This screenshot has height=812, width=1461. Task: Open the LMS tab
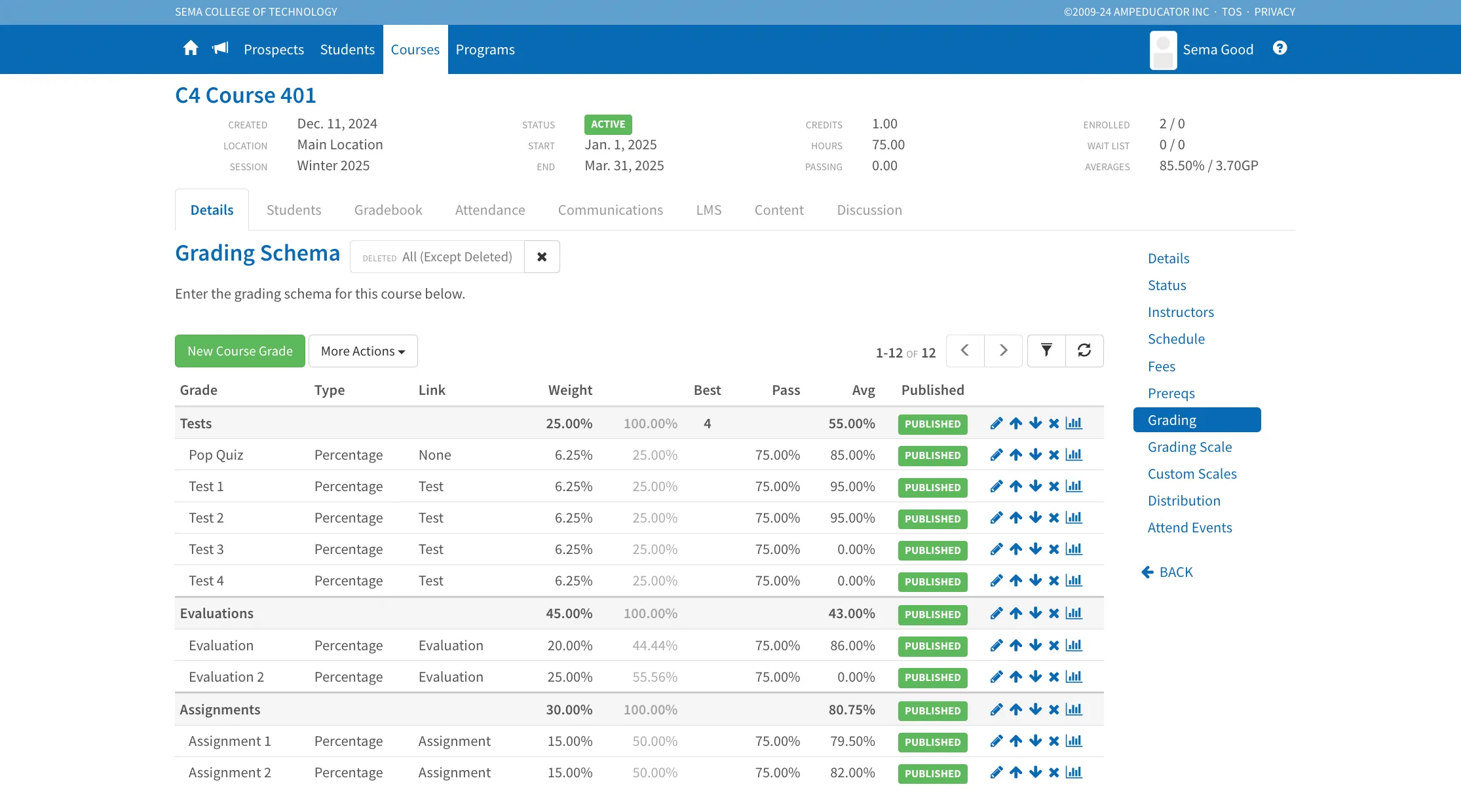coord(709,210)
